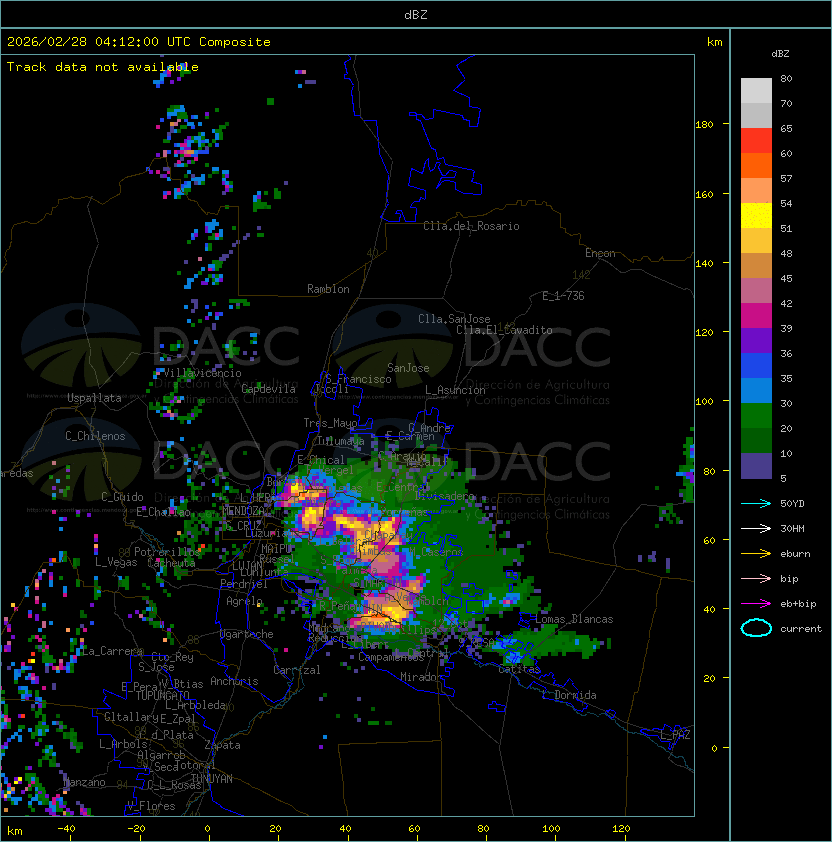This screenshot has width=832, height=842.
Task: Click the cyan 'current' ellipse legend icon
Action: tap(756, 628)
